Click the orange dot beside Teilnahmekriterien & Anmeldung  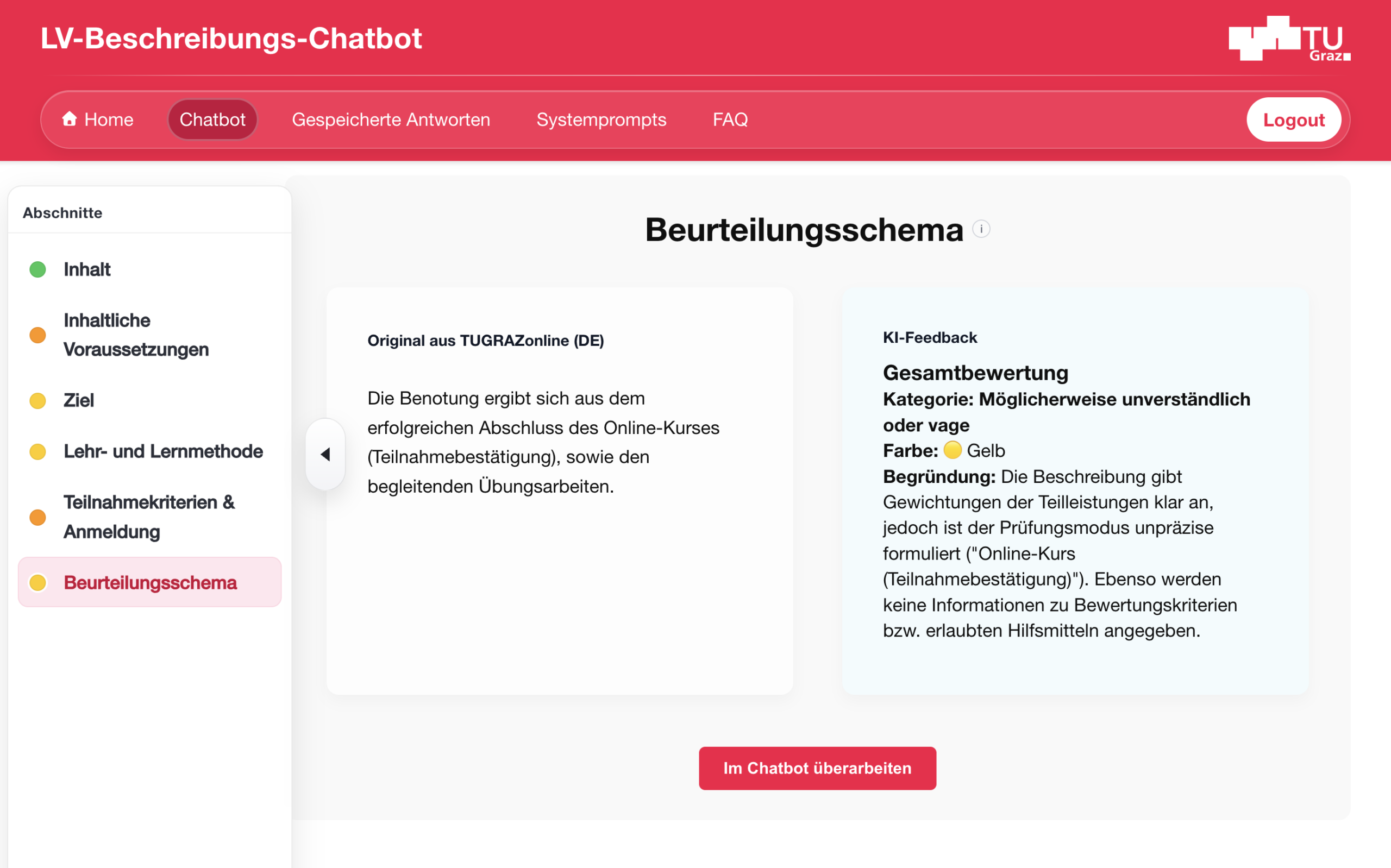[x=38, y=517]
